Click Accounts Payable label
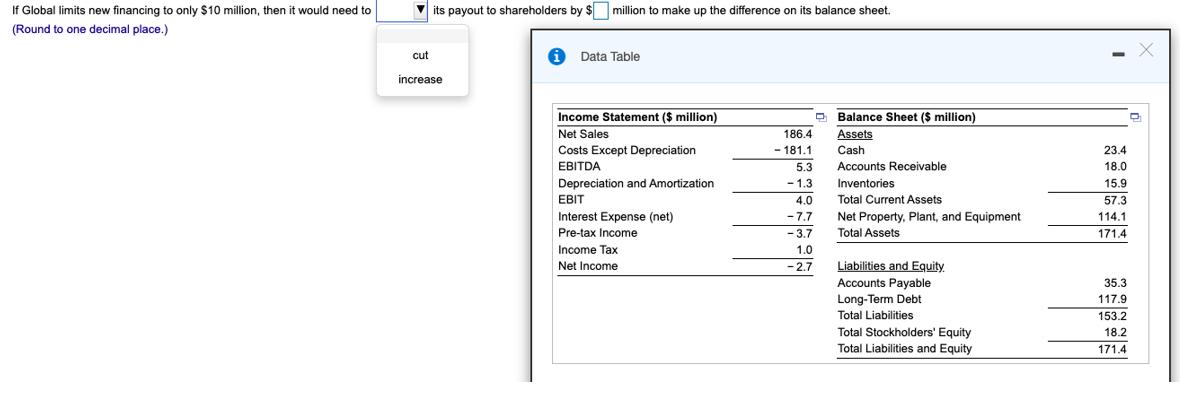The height and width of the screenshot is (406, 1180). pyautogui.click(x=884, y=283)
